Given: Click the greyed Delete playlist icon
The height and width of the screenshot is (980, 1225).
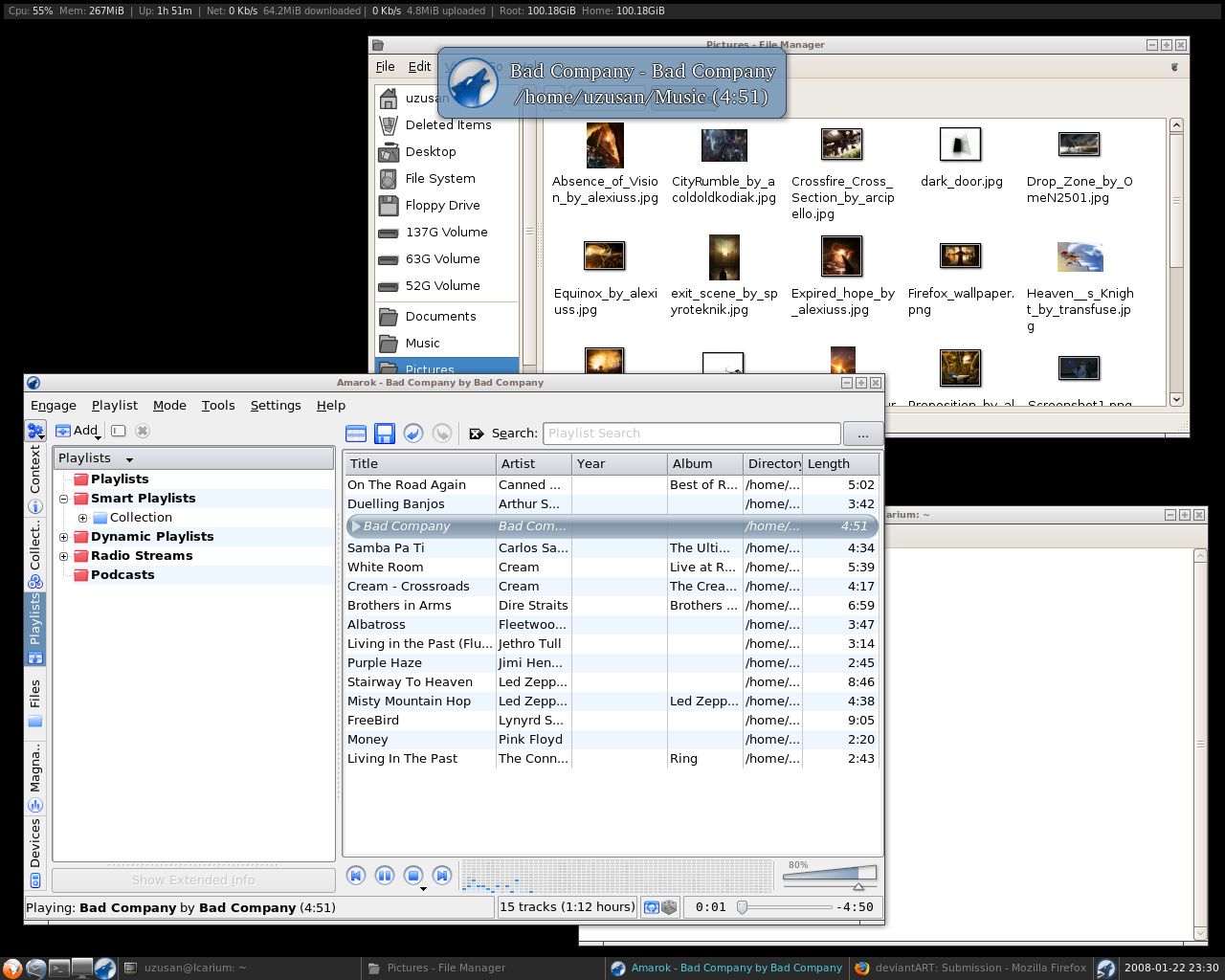Looking at the screenshot, I should click(x=143, y=431).
